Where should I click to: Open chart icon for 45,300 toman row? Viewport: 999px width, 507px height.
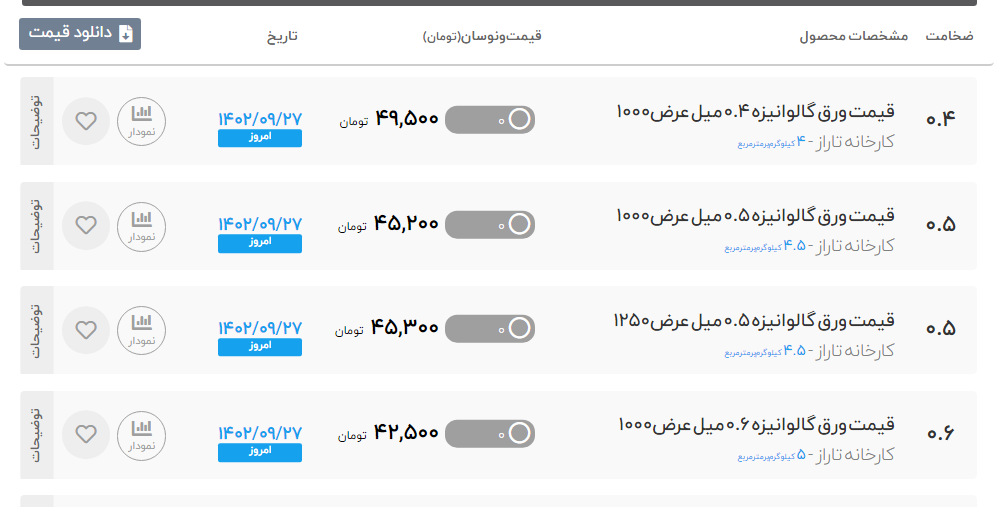141,330
